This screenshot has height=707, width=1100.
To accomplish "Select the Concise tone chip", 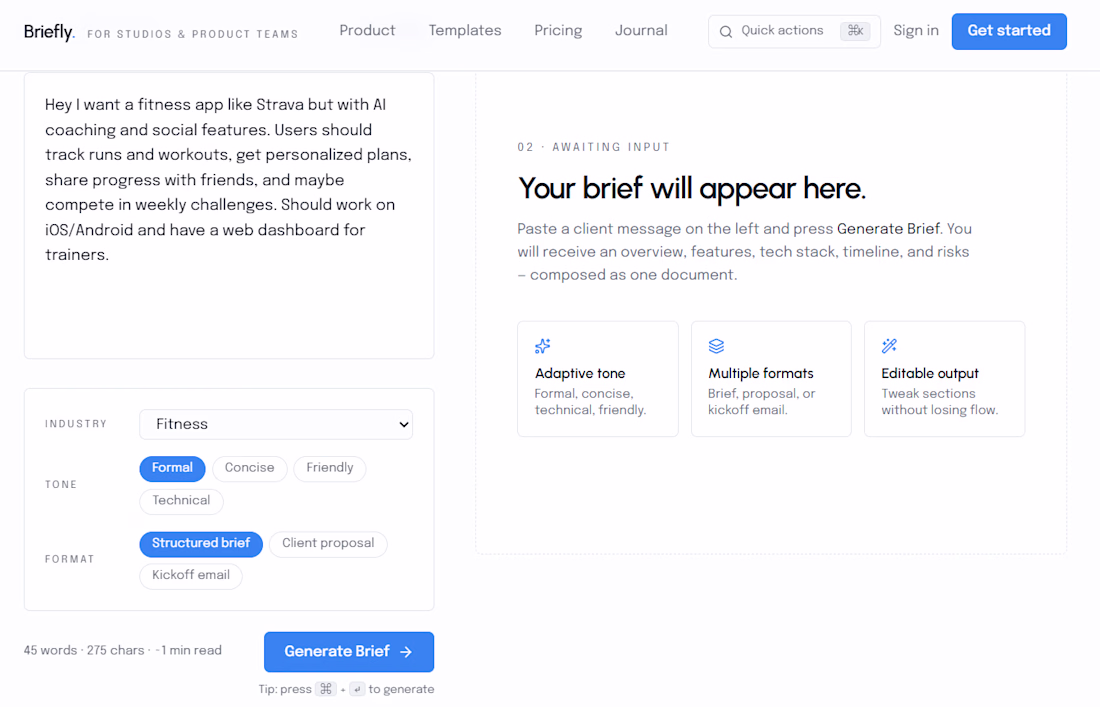I will (x=250, y=469).
